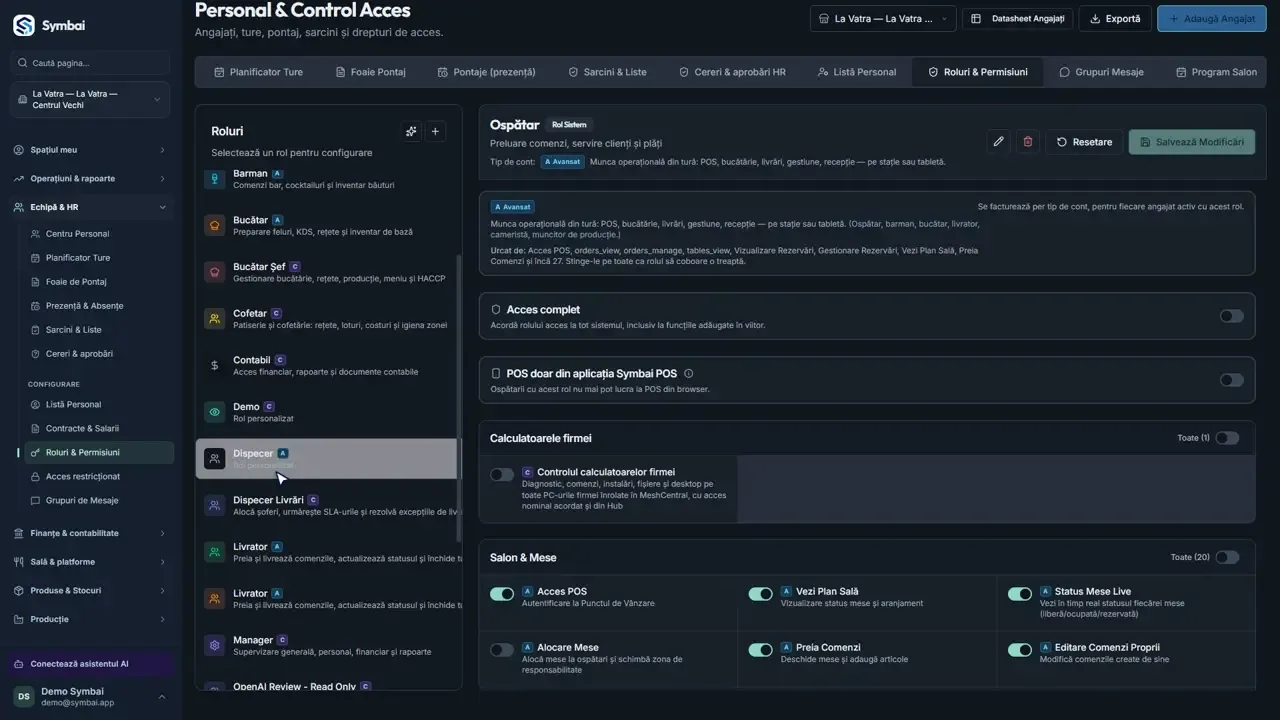Click the info icon beside POS doar din aplicația
The image size is (1280, 720).
point(688,374)
